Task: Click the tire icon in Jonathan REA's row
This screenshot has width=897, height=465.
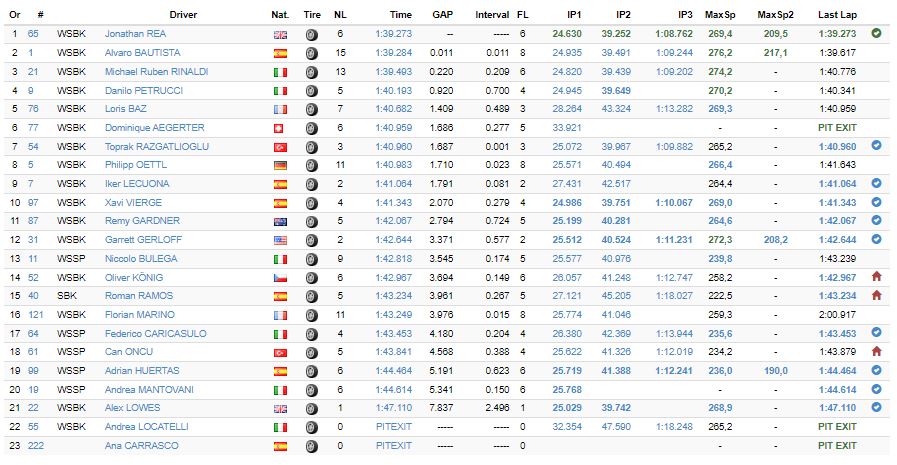Action: click(311, 35)
